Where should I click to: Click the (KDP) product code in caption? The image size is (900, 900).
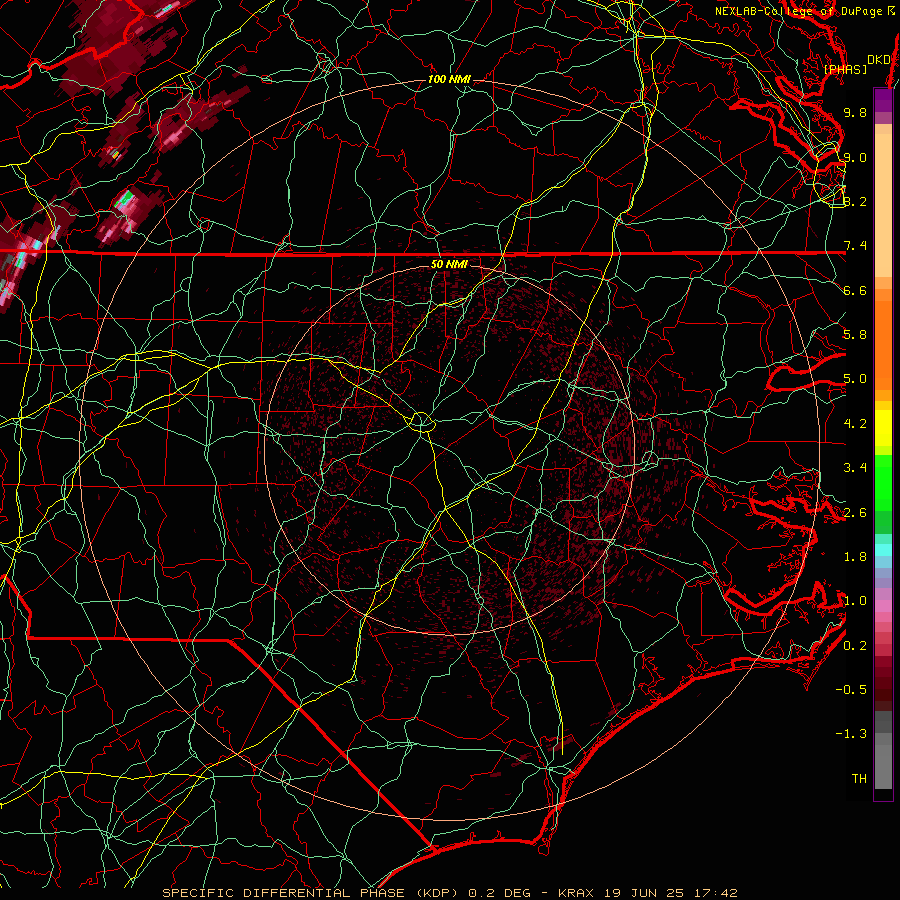[x=438, y=893]
